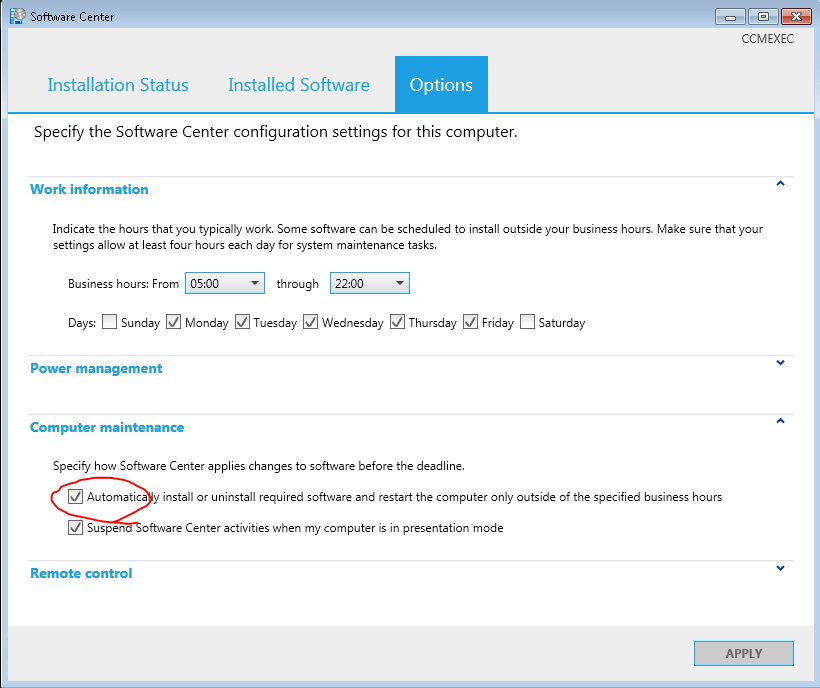
Task: Collapse the Work information section
Action: click(781, 184)
